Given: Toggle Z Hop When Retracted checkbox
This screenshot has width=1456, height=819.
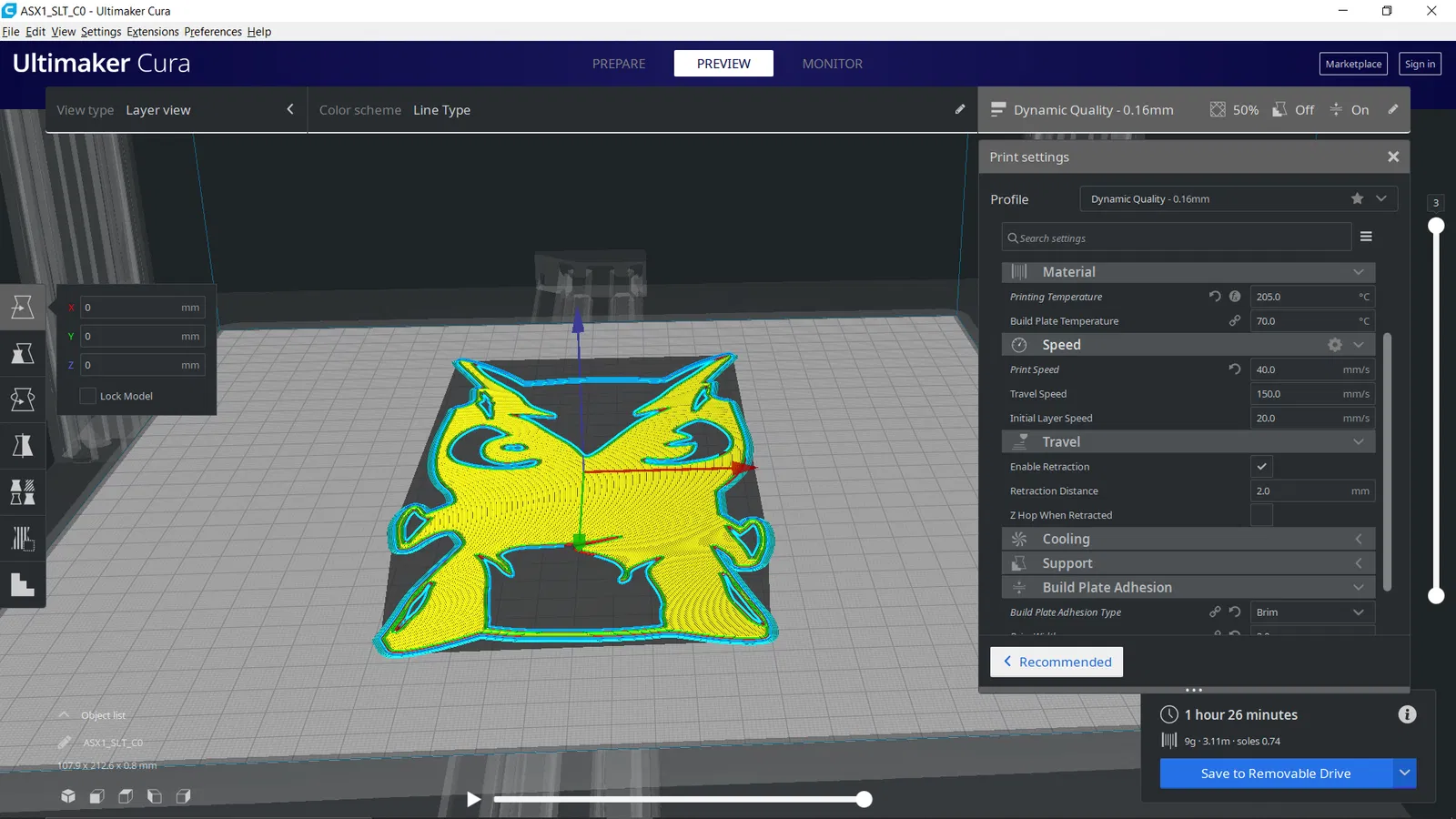Looking at the screenshot, I should tap(1261, 515).
